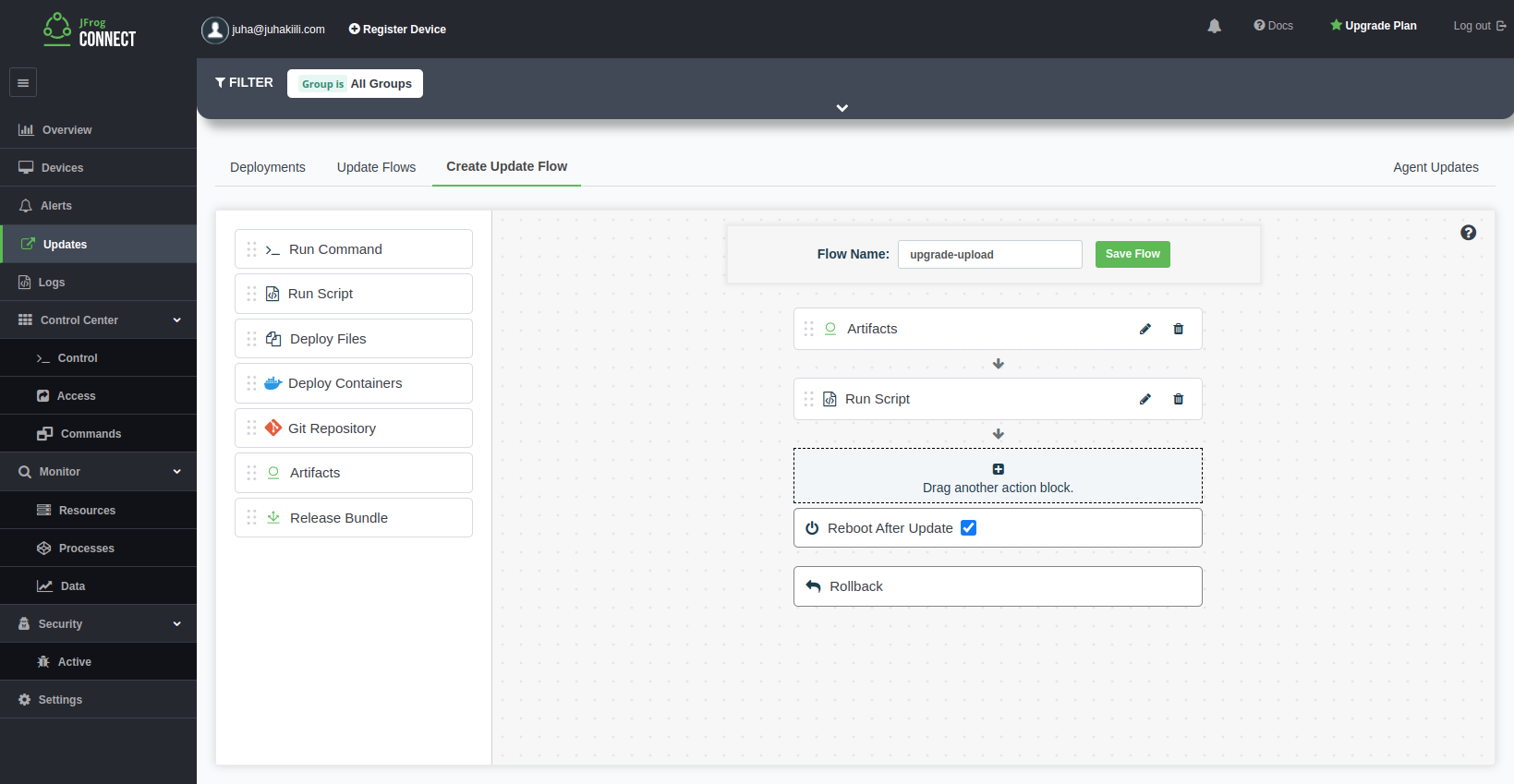This screenshot has height=784, width=1514.
Task: Click drag handle on Artifacts flow step
Action: pyautogui.click(x=808, y=329)
